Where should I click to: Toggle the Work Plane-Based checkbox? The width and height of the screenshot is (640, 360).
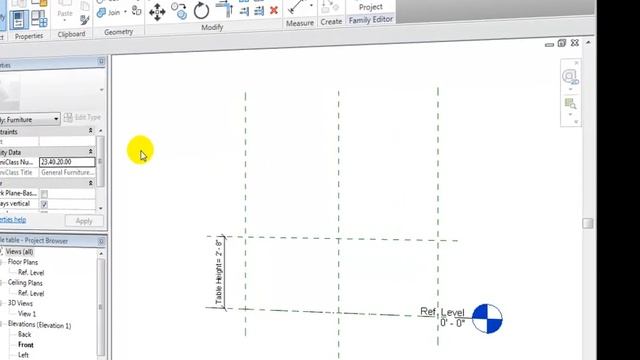pyautogui.click(x=44, y=194)
